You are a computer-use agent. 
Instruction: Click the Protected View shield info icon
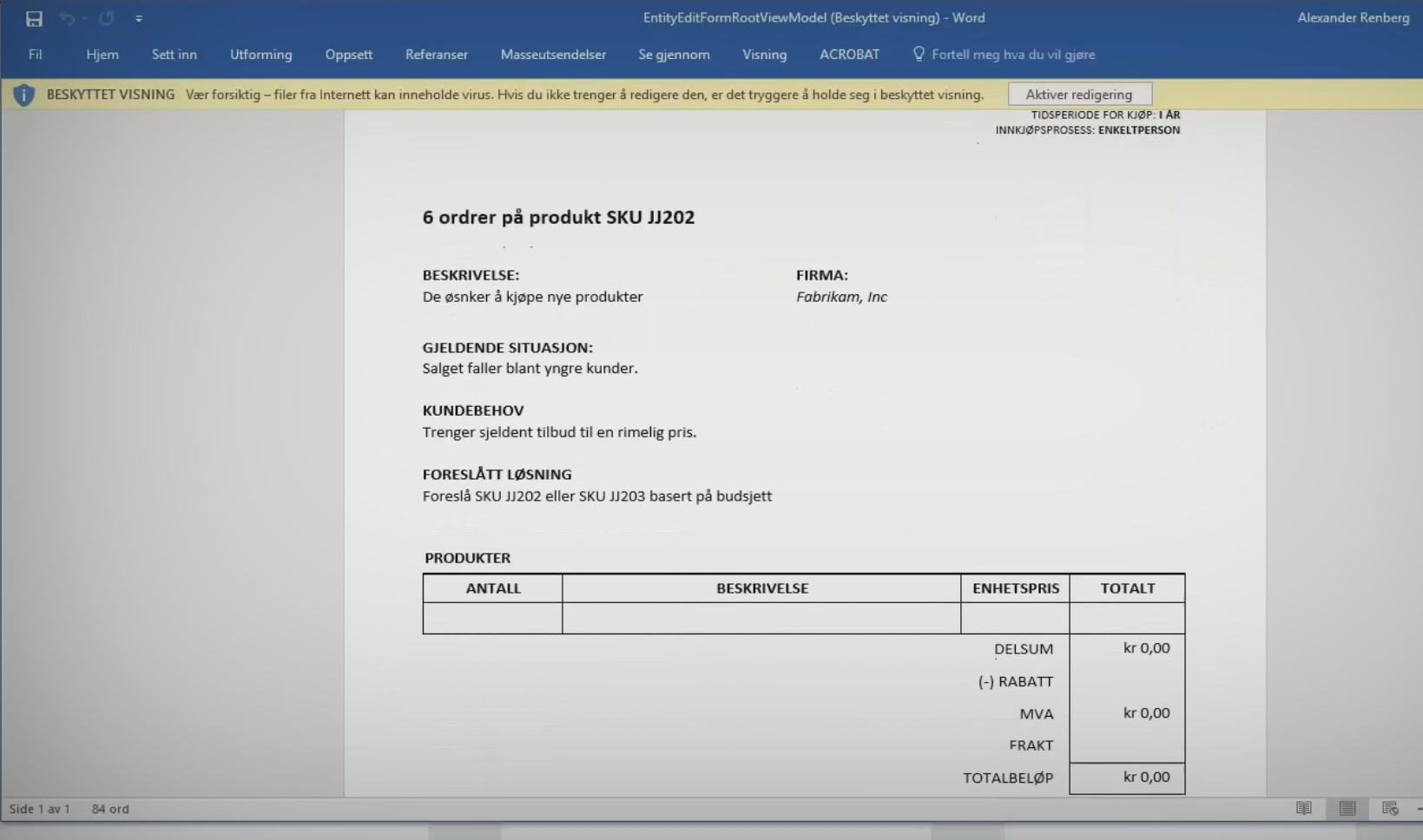24,95
